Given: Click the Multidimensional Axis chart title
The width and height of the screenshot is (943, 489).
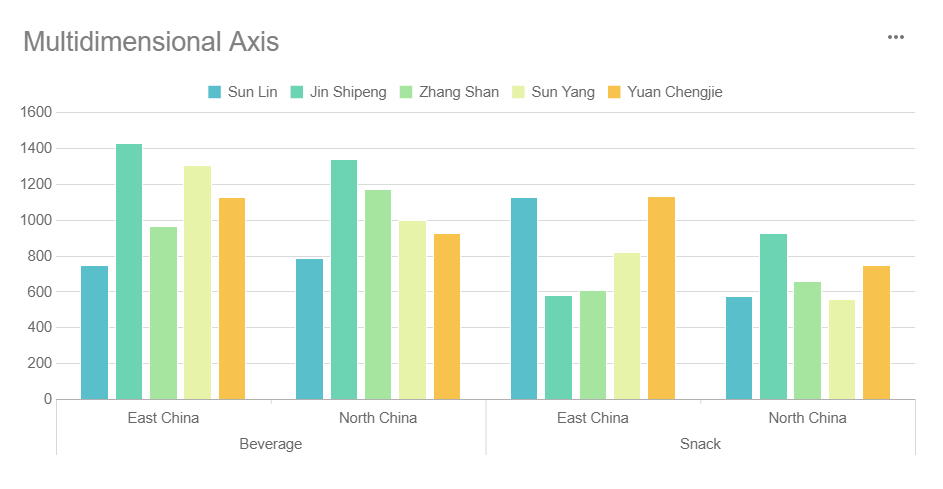Looking at the screenshot, I should click(x=151, y=42).
